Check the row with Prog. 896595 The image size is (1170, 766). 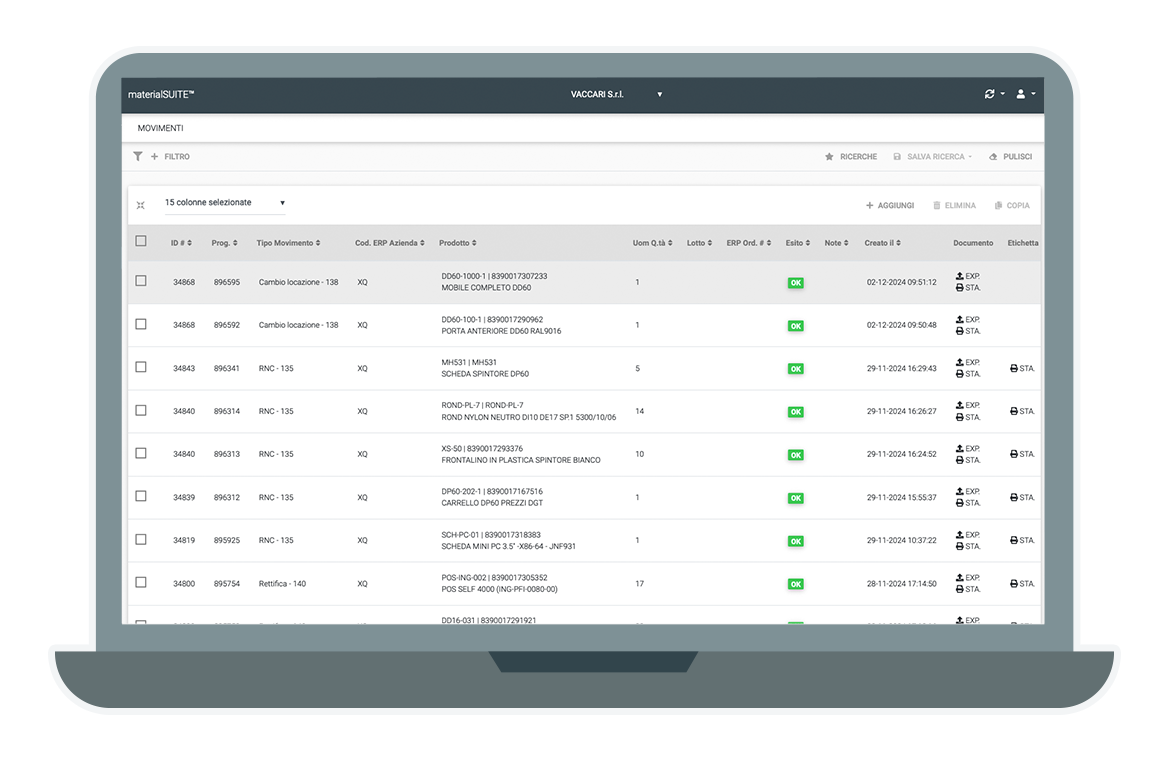(141, 281)
